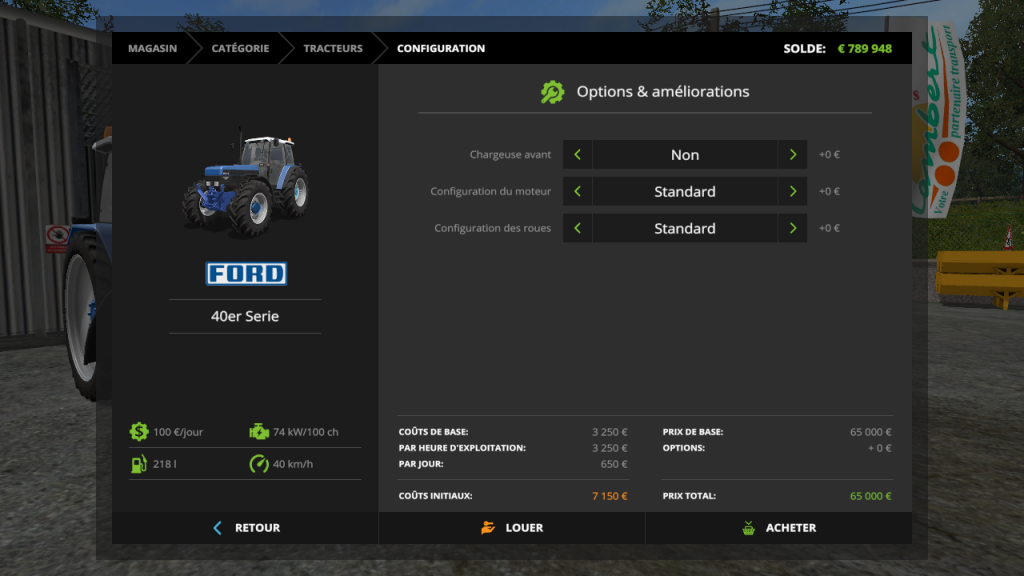1024x576 pixels.
Task: Click the 'COÛTS INITIAUX:' label
Action: click(x=436, y=496)
